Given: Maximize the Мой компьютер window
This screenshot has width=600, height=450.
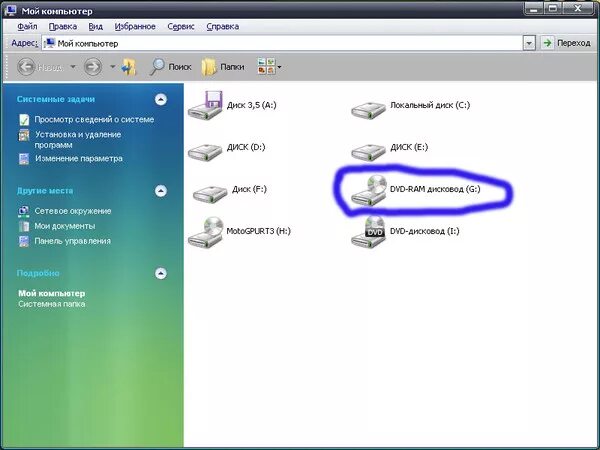Looking at the screenshot, I should (x=553, y=8).
